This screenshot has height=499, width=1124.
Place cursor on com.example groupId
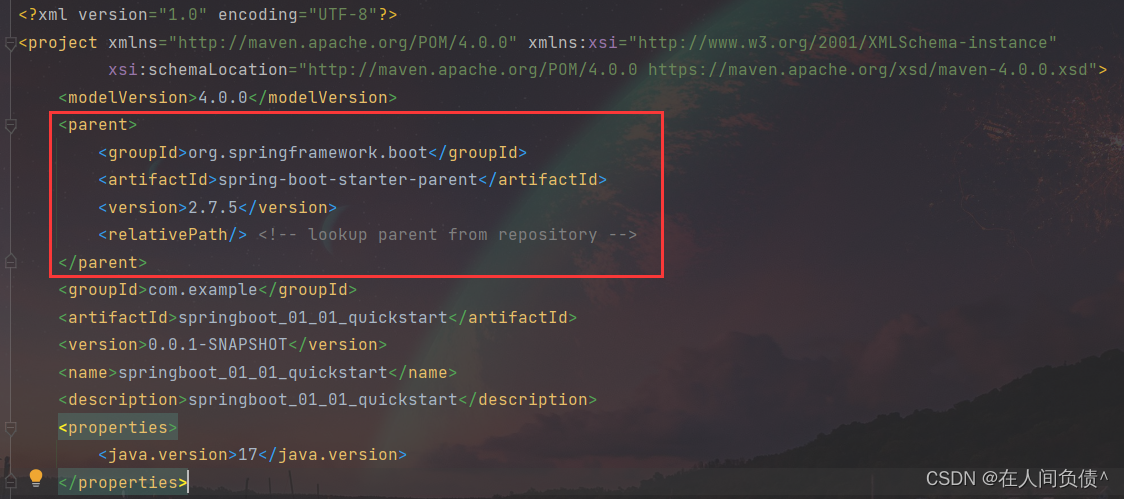(203, 290)
